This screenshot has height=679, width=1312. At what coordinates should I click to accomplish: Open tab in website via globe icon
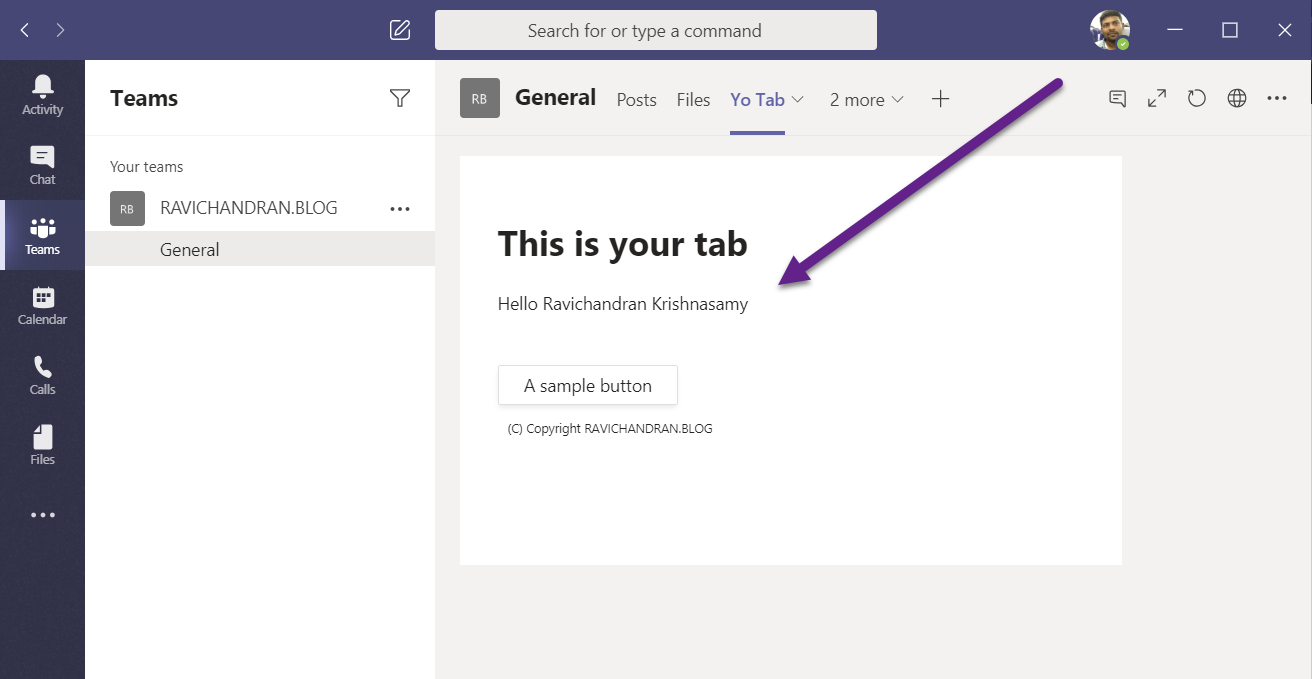point(1237,98)
